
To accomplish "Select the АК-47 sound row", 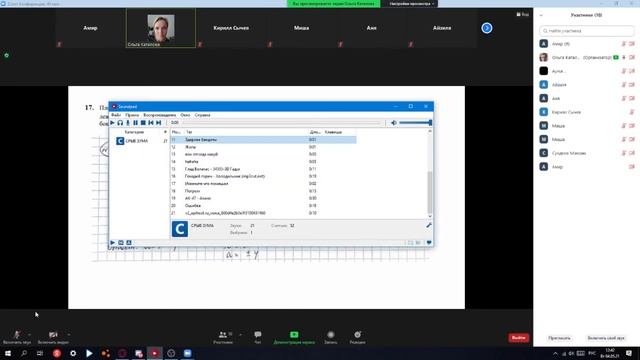I will (x=263, y=198).
